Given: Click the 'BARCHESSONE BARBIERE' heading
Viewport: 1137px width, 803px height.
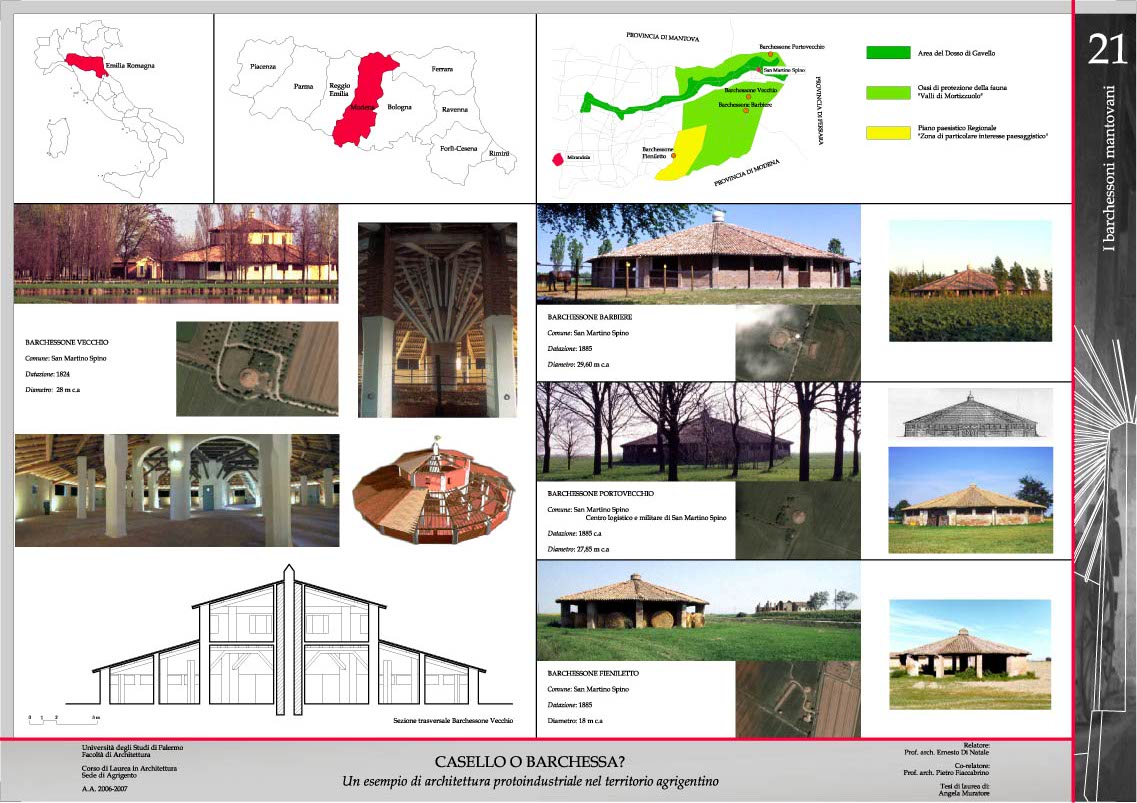Looking at the screenshot, I should click(x=590, y=317).
